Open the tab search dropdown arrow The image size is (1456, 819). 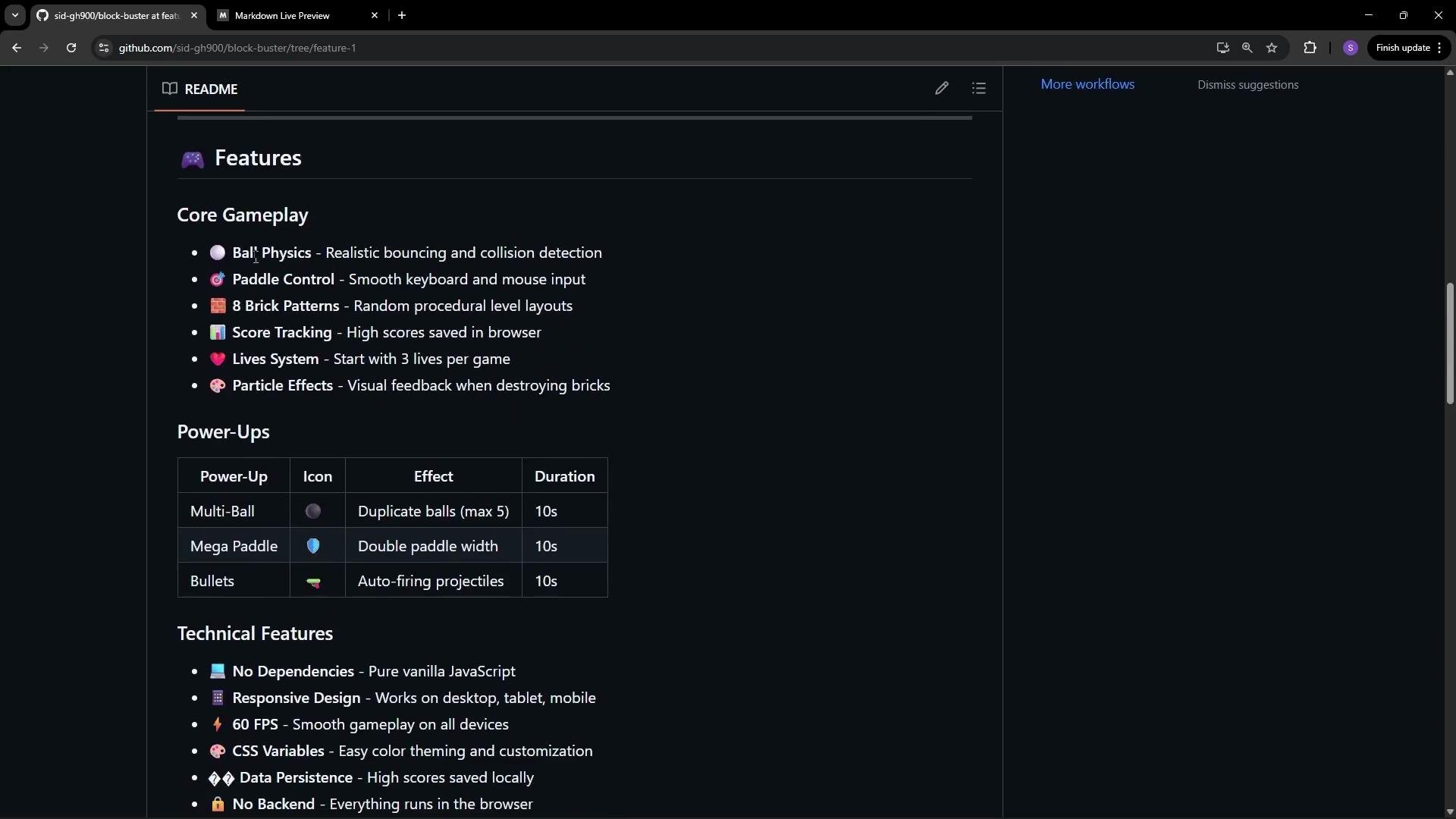coord(14,15)
